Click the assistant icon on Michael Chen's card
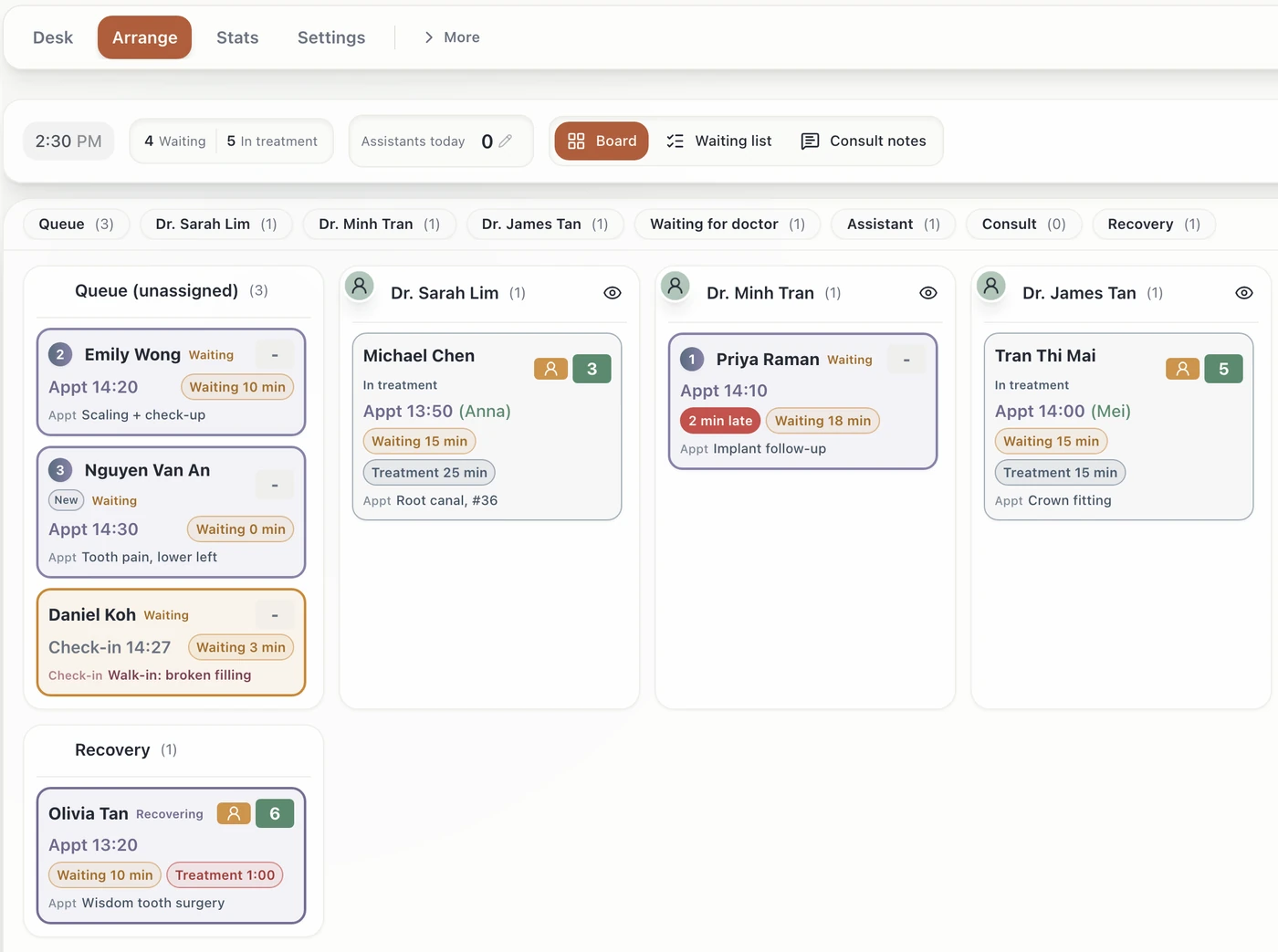 click(550, 369)
